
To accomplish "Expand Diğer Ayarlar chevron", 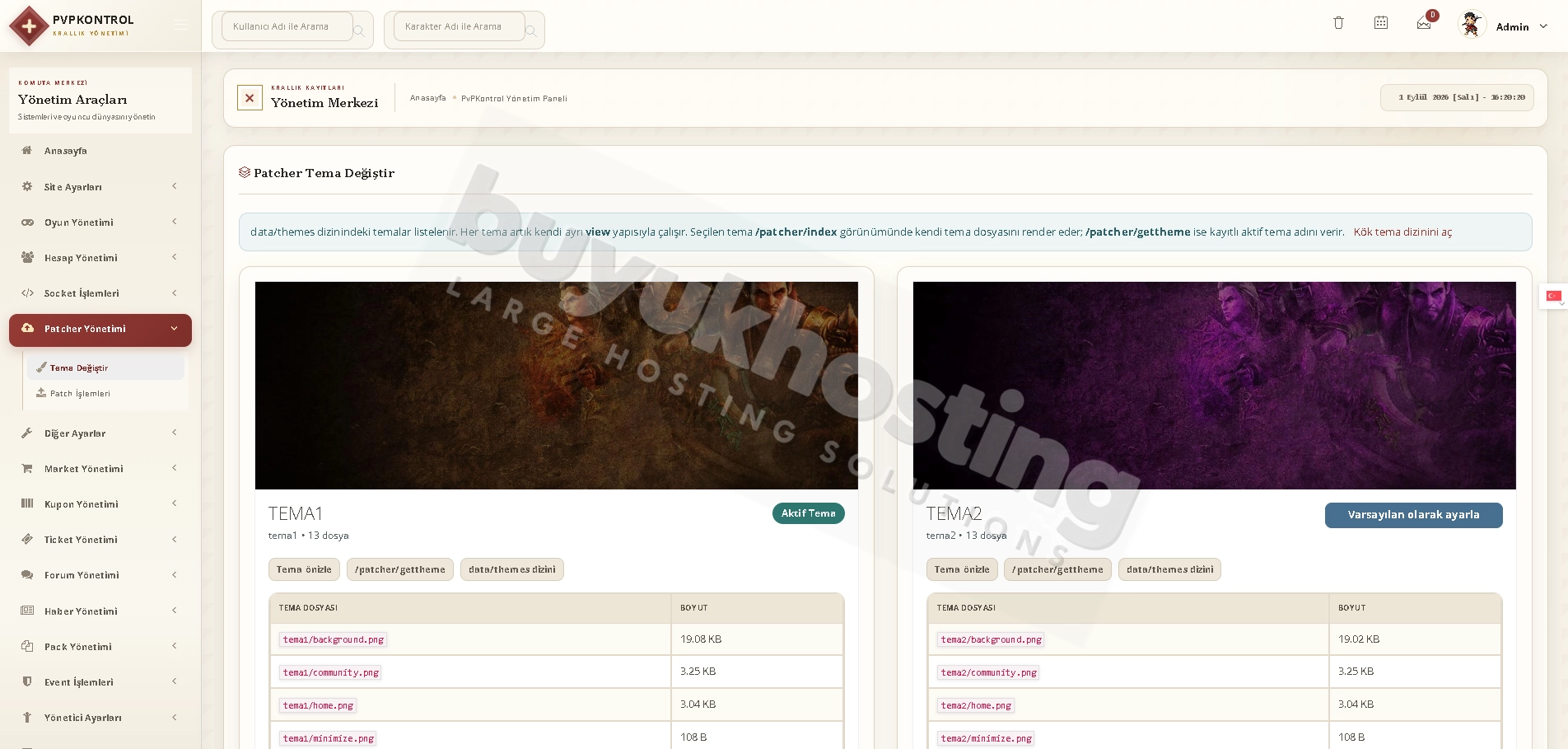I will pos(175,433).
